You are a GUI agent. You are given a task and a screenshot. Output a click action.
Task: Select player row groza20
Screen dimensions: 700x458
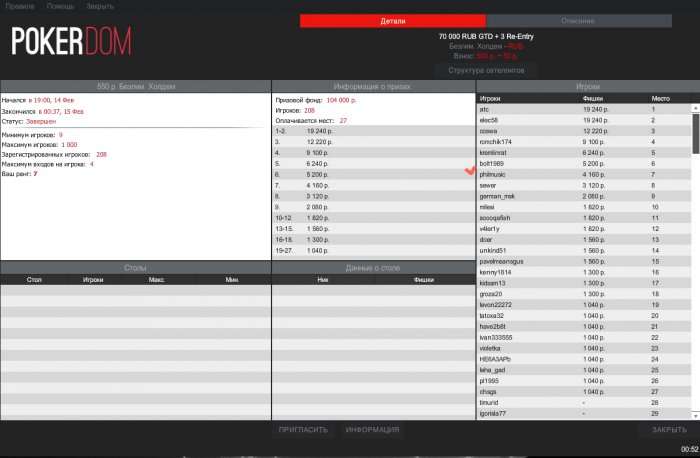coord(584,294)
